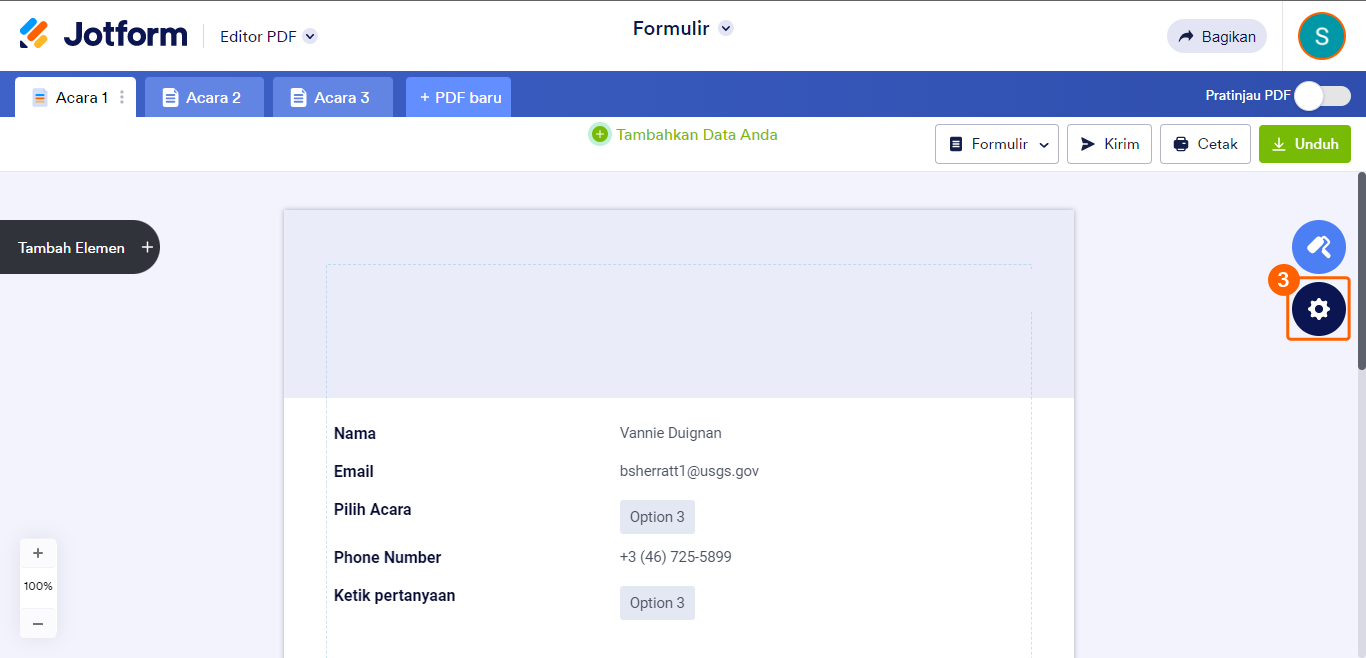Screen dimensions: 1366x658
Task: Open the user avatar S profile
Action: [1321, 37]
